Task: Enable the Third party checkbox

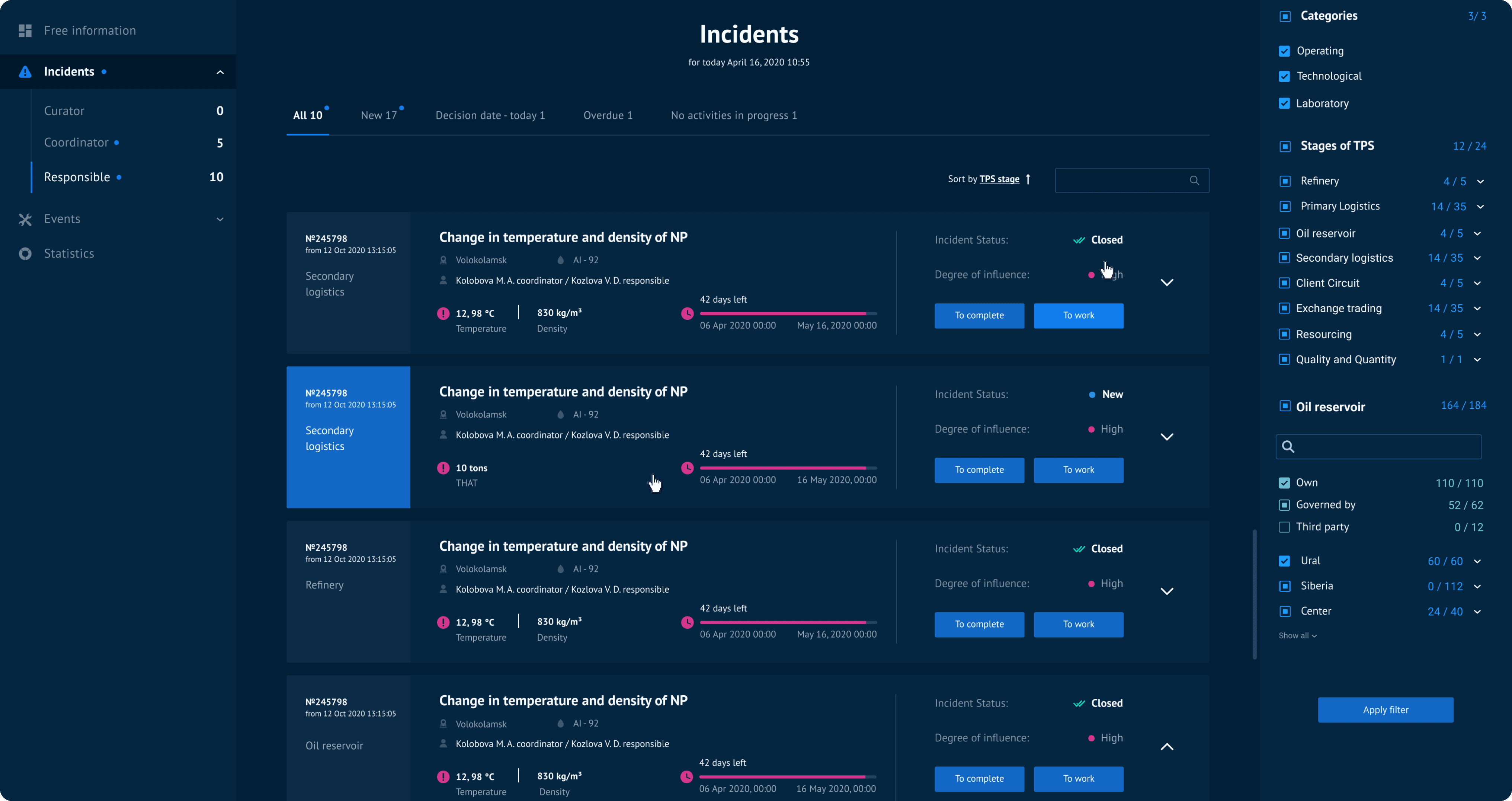Action: (x=1284, y=527)
